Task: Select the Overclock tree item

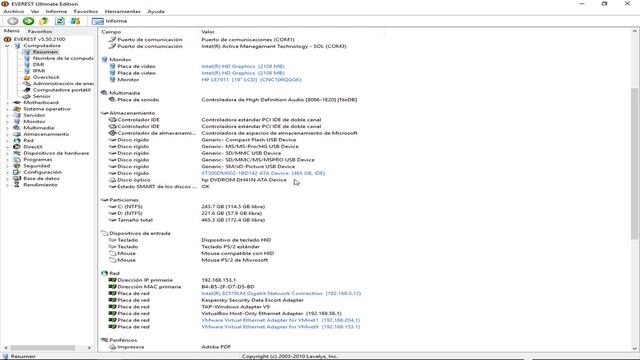Action: coord(46,77)
